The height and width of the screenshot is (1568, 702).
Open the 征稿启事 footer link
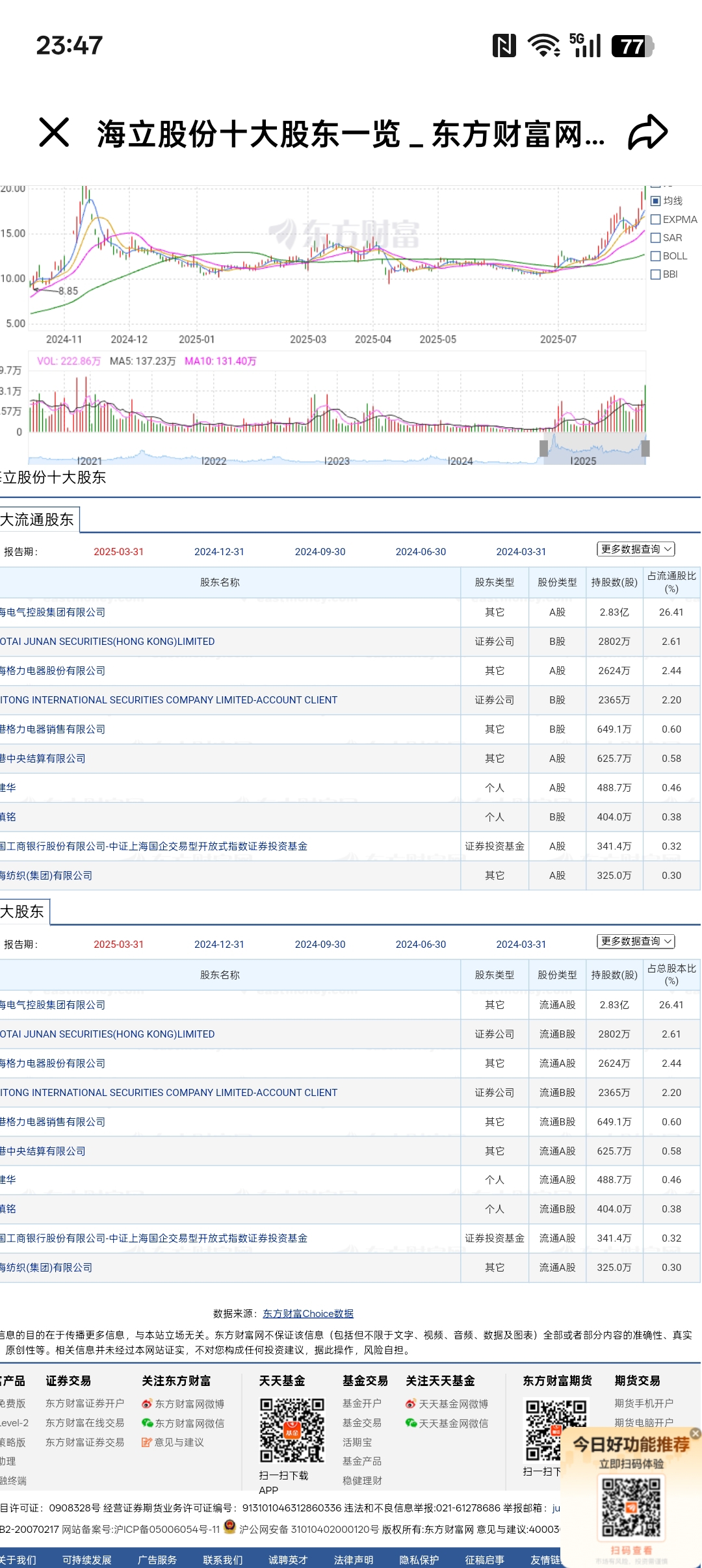click(x=485, y=1560)
